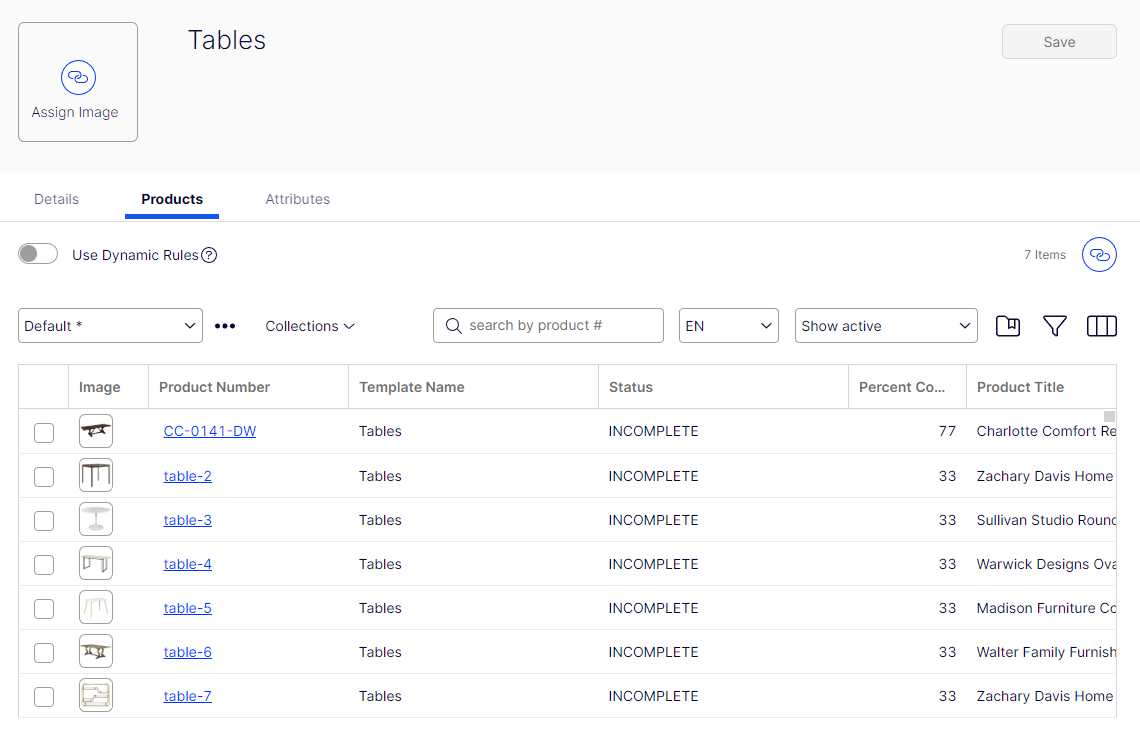Viewport: 1140px width, 743px height.
Task: Expand the EN language dropdown
Action: point(728,326)
